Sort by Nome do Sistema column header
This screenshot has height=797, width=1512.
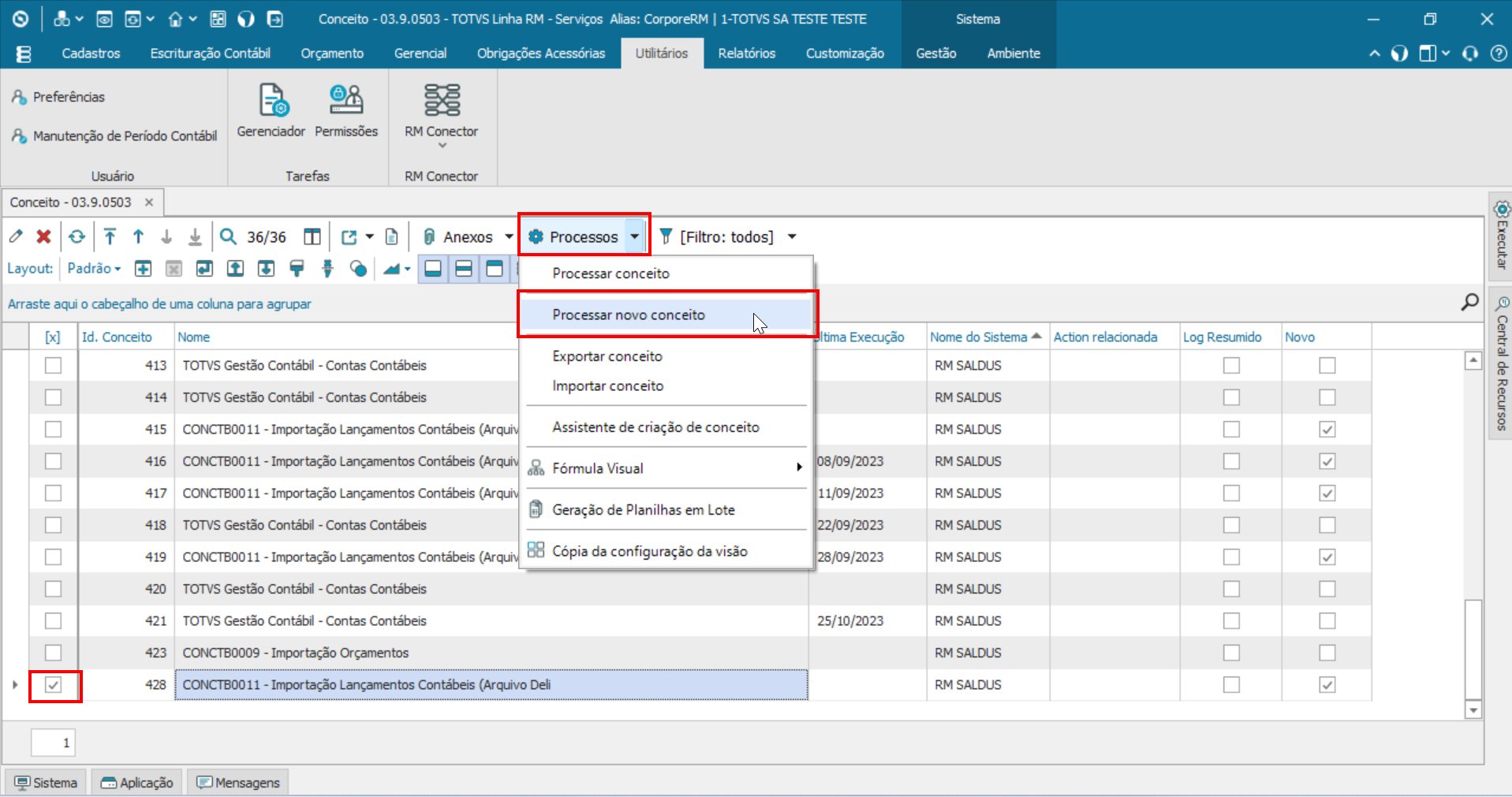987,337
